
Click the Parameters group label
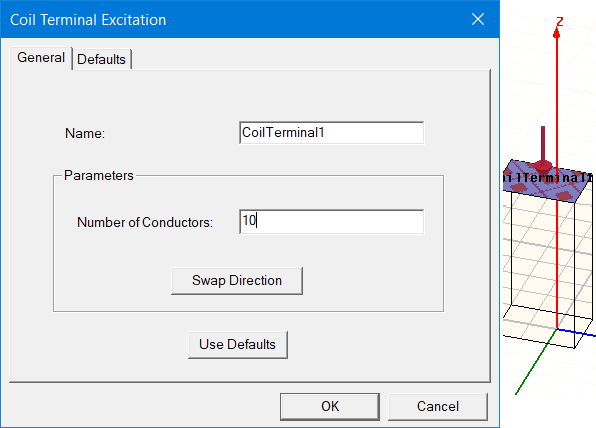(99, 175)
